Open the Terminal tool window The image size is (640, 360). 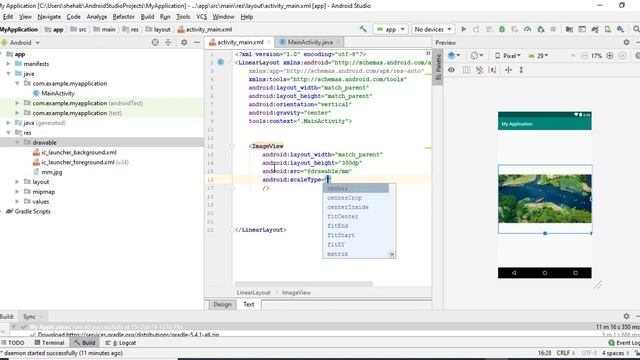click(49, 343)
